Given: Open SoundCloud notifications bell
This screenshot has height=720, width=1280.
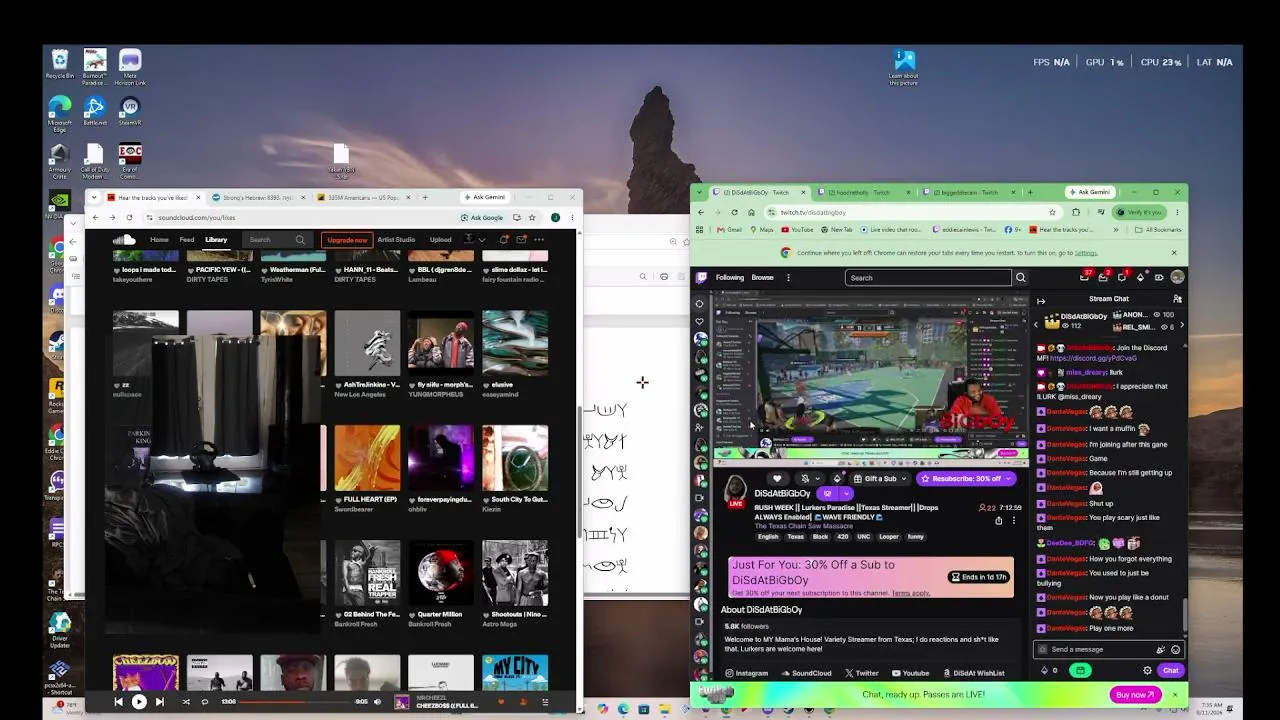Looking at the screenshot, I should [x=504, y=240].
